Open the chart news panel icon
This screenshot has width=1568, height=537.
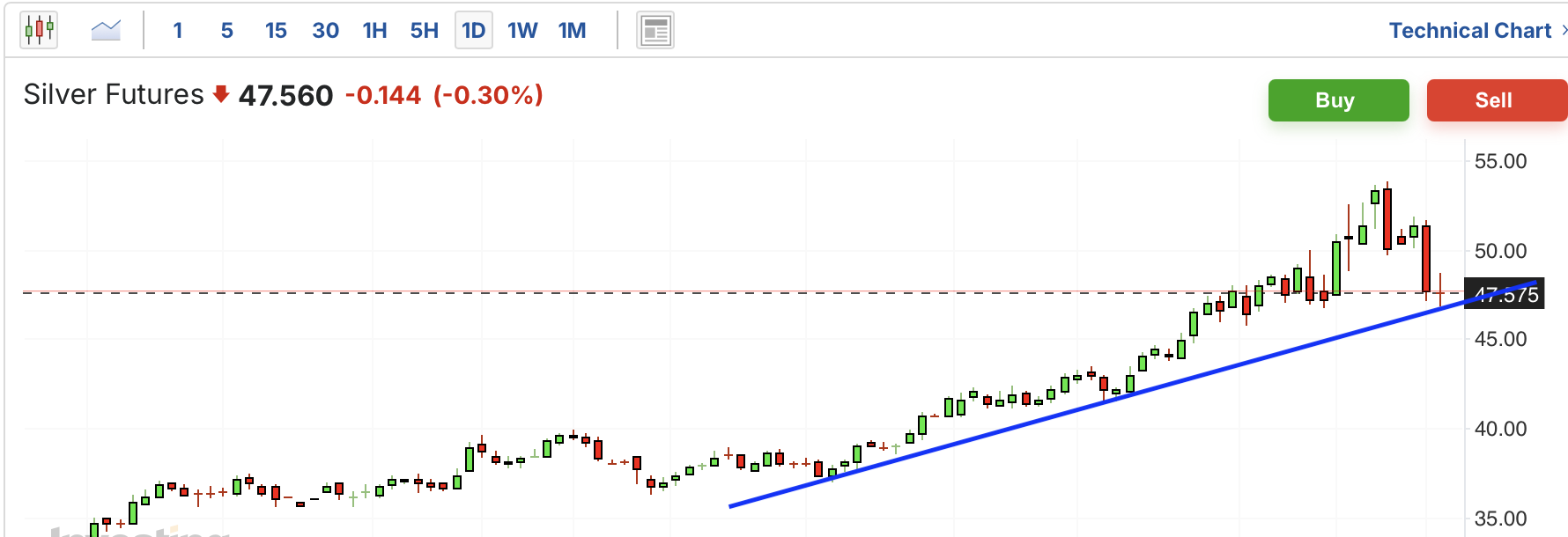tap(655, 31)
